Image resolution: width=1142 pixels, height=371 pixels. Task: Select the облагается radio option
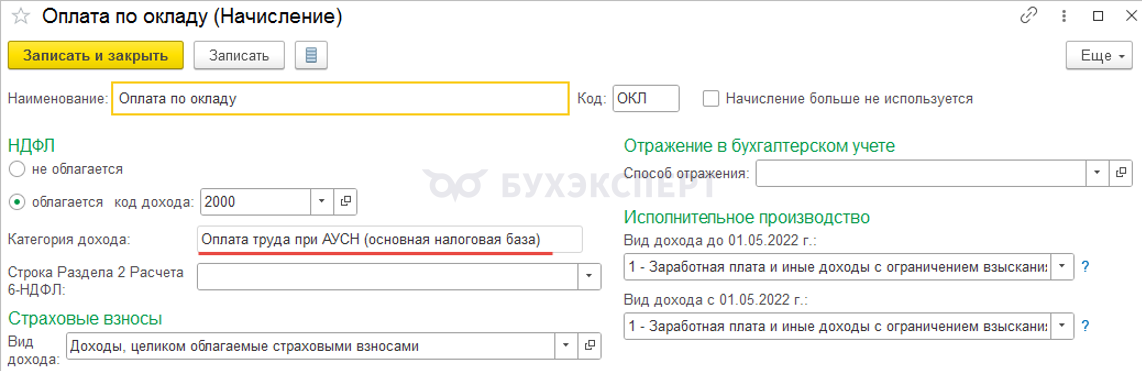point(17,202)
